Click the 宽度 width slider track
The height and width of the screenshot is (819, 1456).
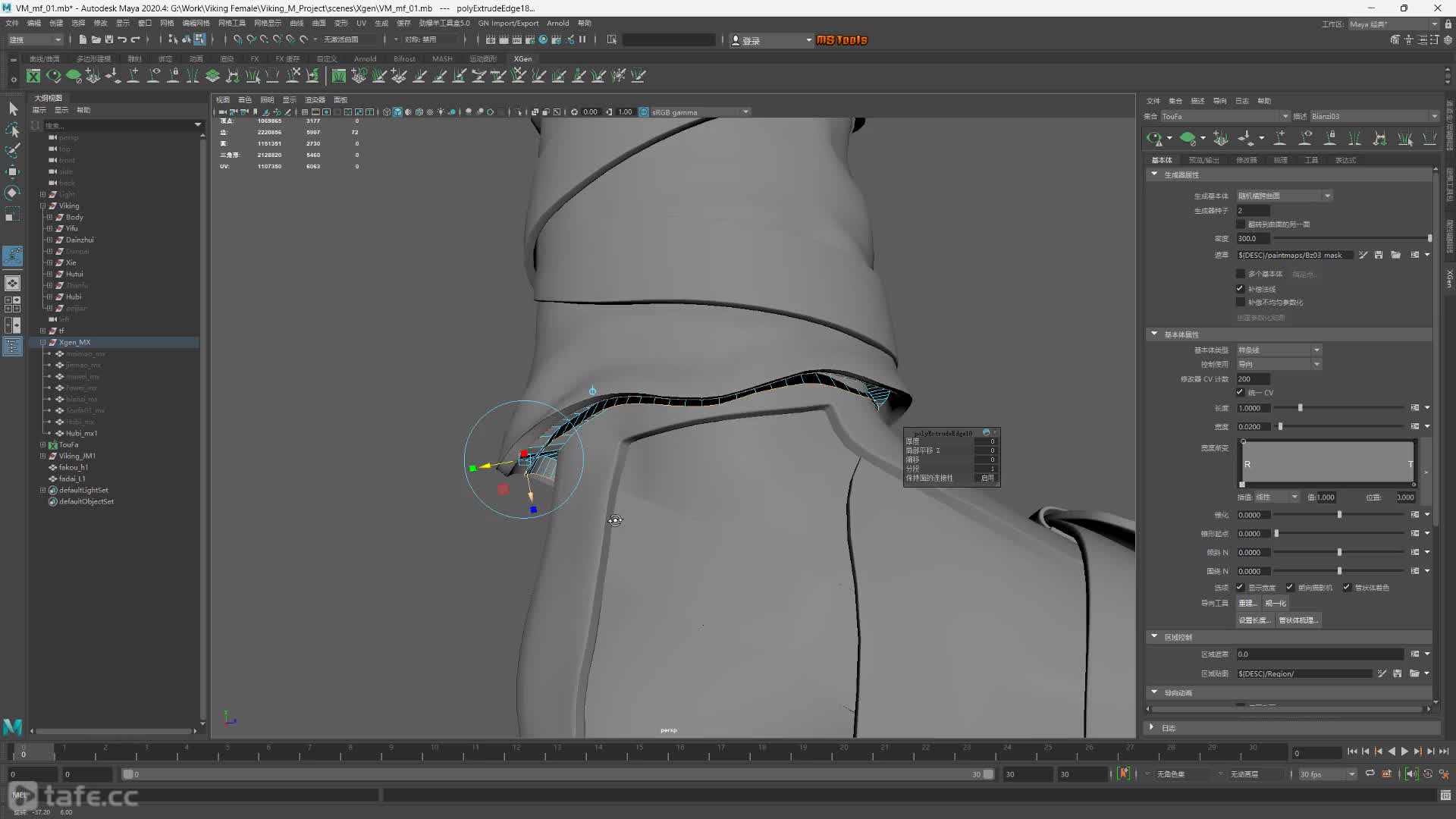(x=1338, y=426)
